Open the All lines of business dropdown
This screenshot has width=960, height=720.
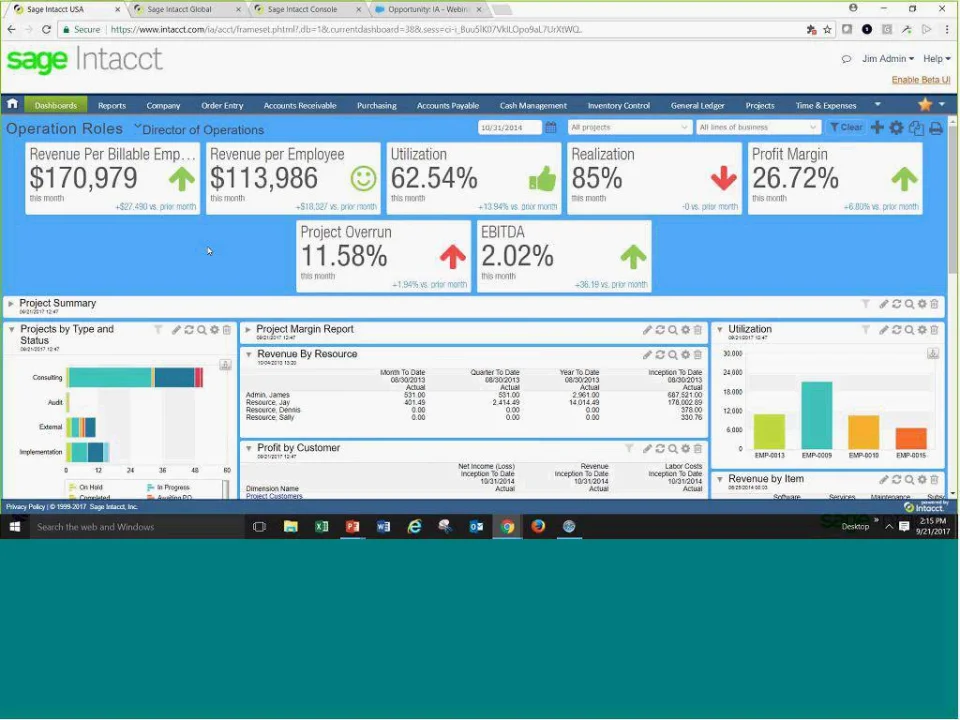point(757,128)
